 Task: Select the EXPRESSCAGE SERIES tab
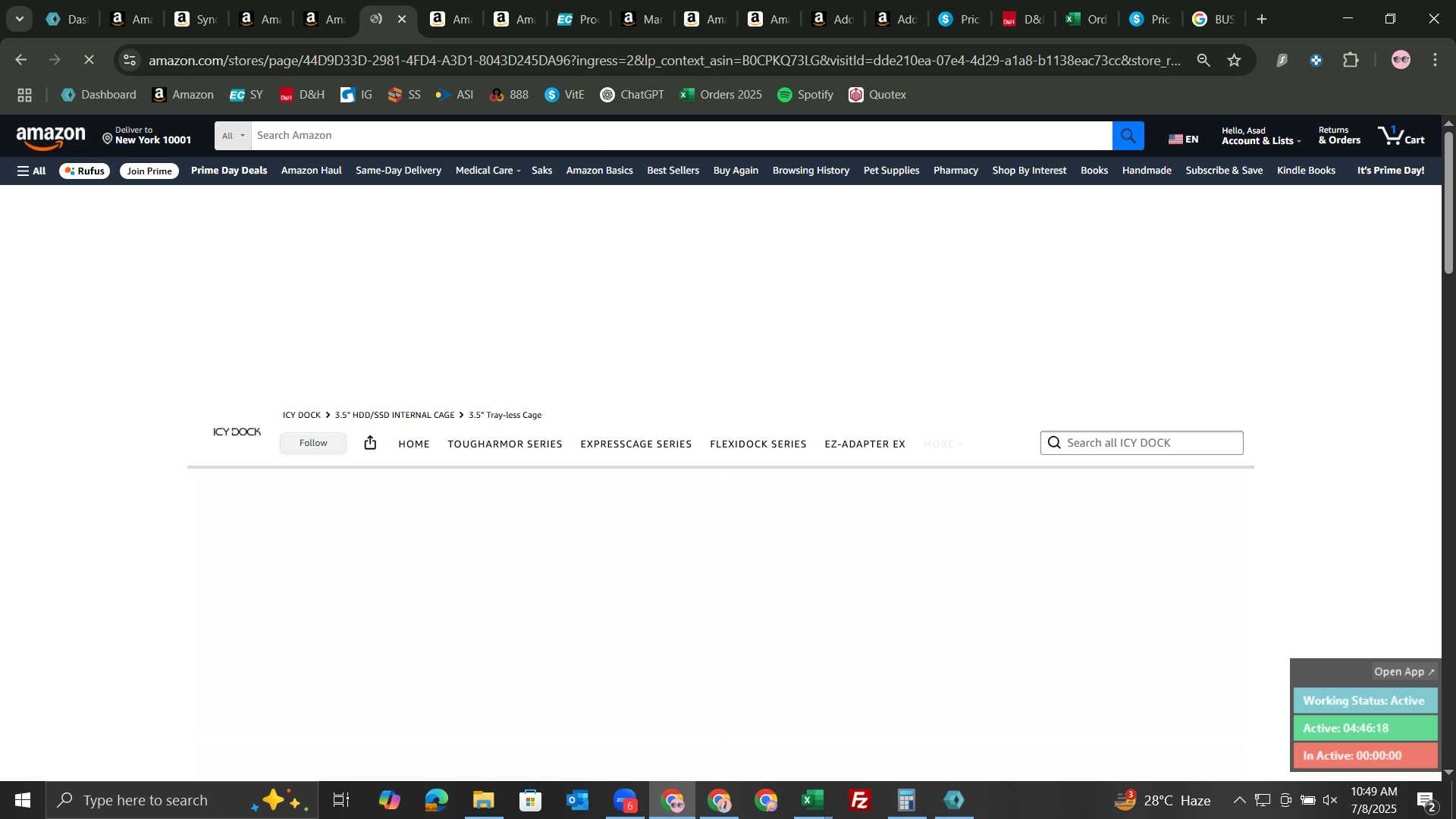[636, 444]
